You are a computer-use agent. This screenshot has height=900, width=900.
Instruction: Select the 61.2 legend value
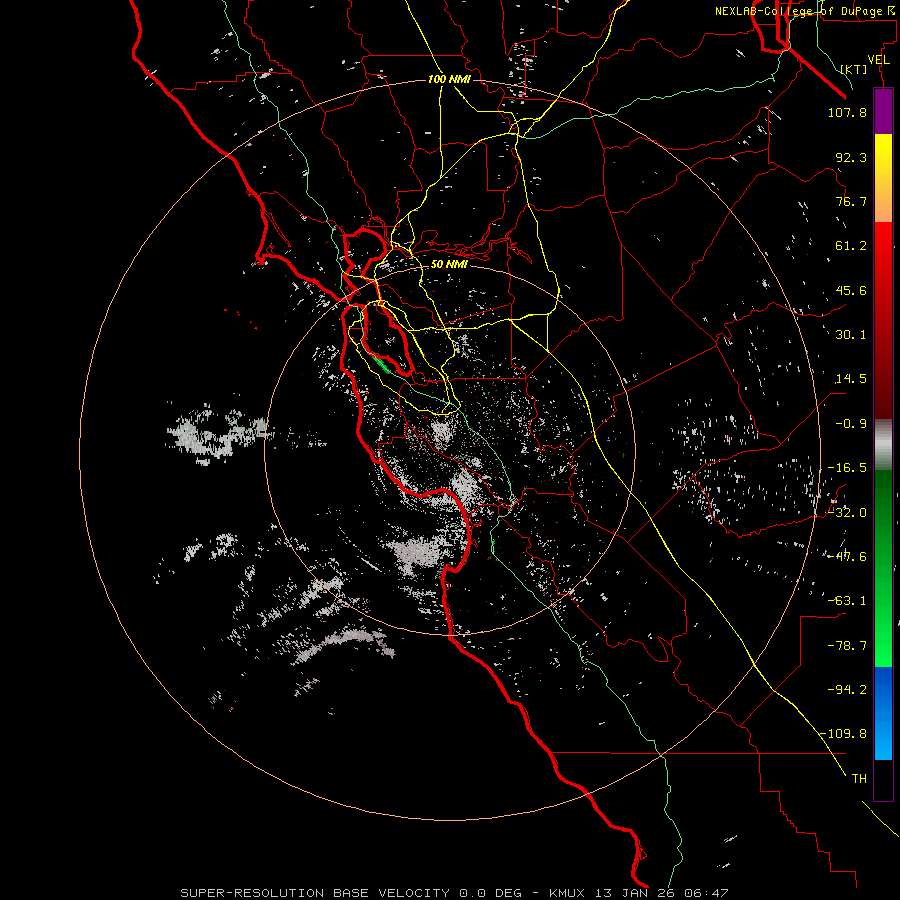(x=851, y=246)
